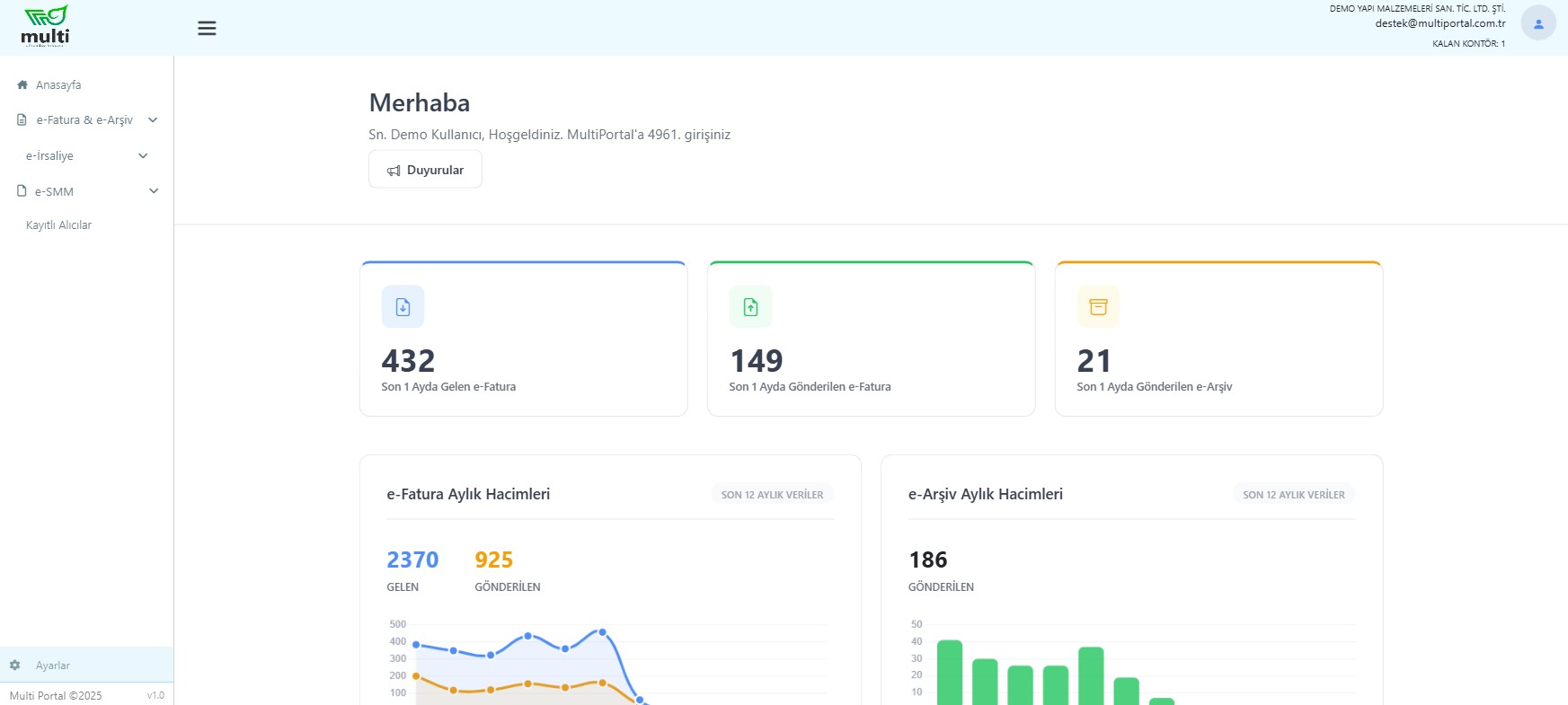Click Son 1 Ayda Gönderilen e-Fatura label
Image resolution: width=1568 pixels, height=705 pixels.
[810, 386]
